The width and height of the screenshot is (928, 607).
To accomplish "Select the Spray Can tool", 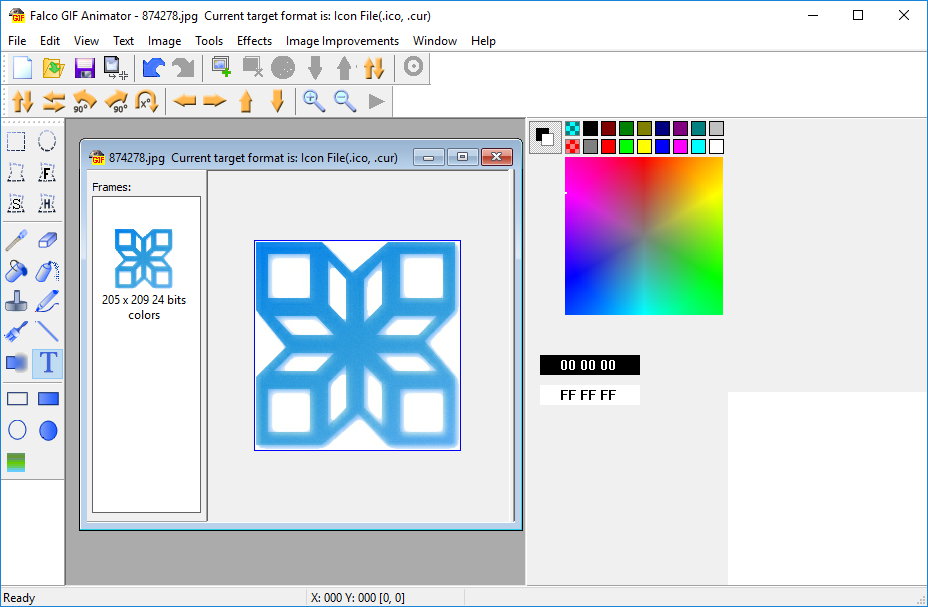I will coord(47,271).
